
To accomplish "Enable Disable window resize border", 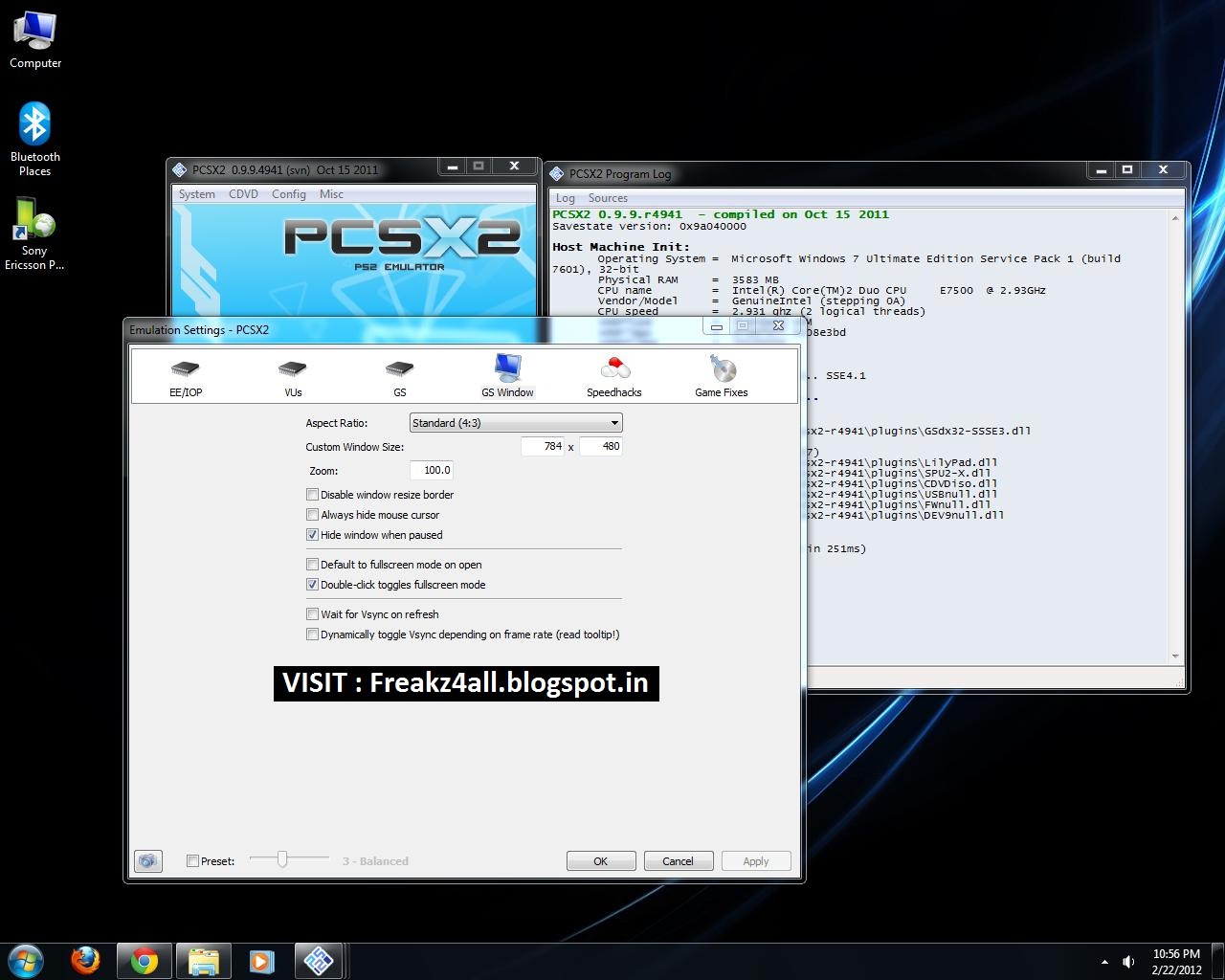I will tap(312, 495).
